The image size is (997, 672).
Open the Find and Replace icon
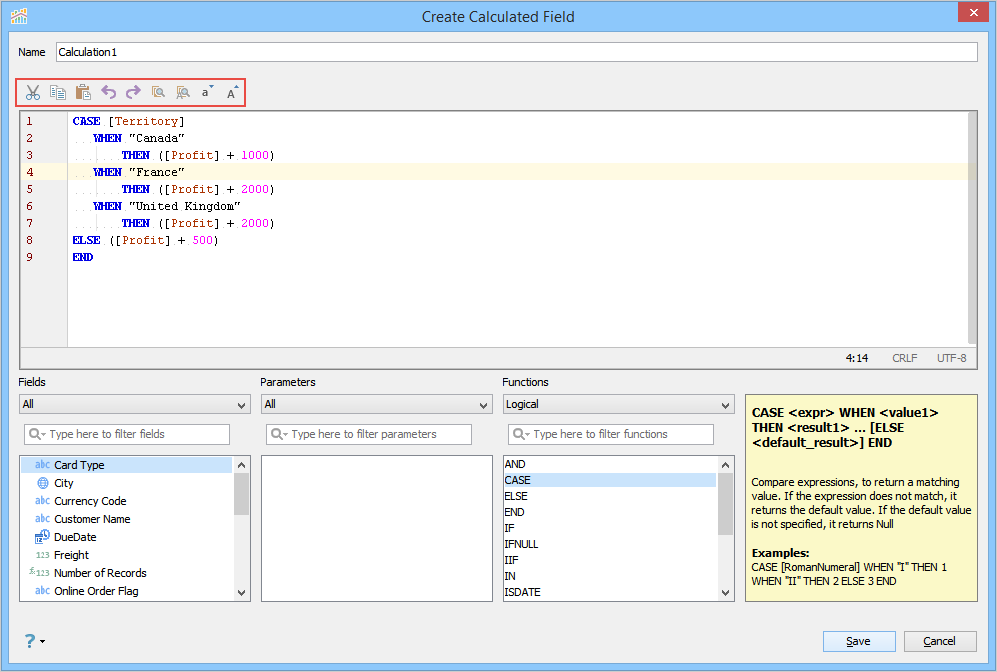pos(183,93)
